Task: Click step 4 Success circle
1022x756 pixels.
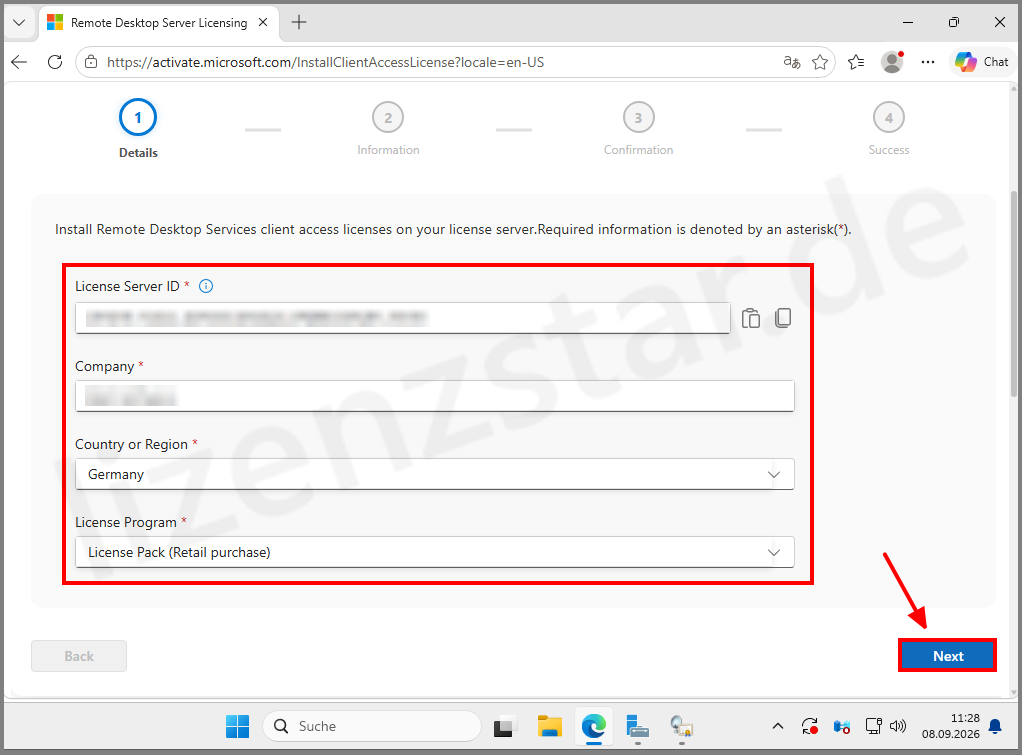Action: point(888,118)
